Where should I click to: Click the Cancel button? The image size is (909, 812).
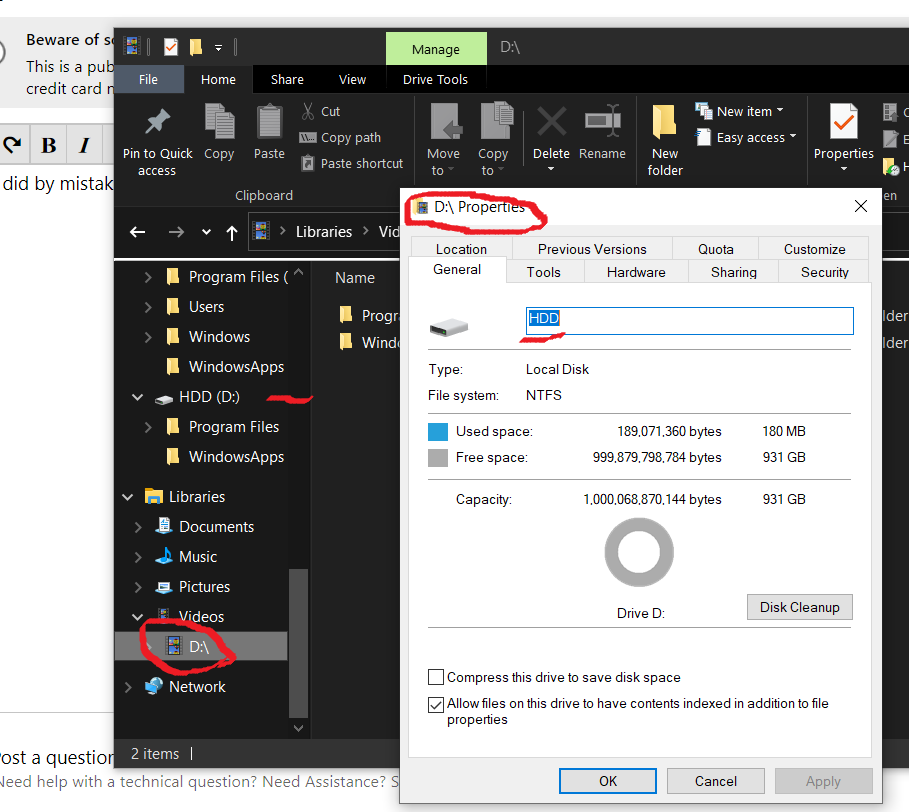(715, 781)
